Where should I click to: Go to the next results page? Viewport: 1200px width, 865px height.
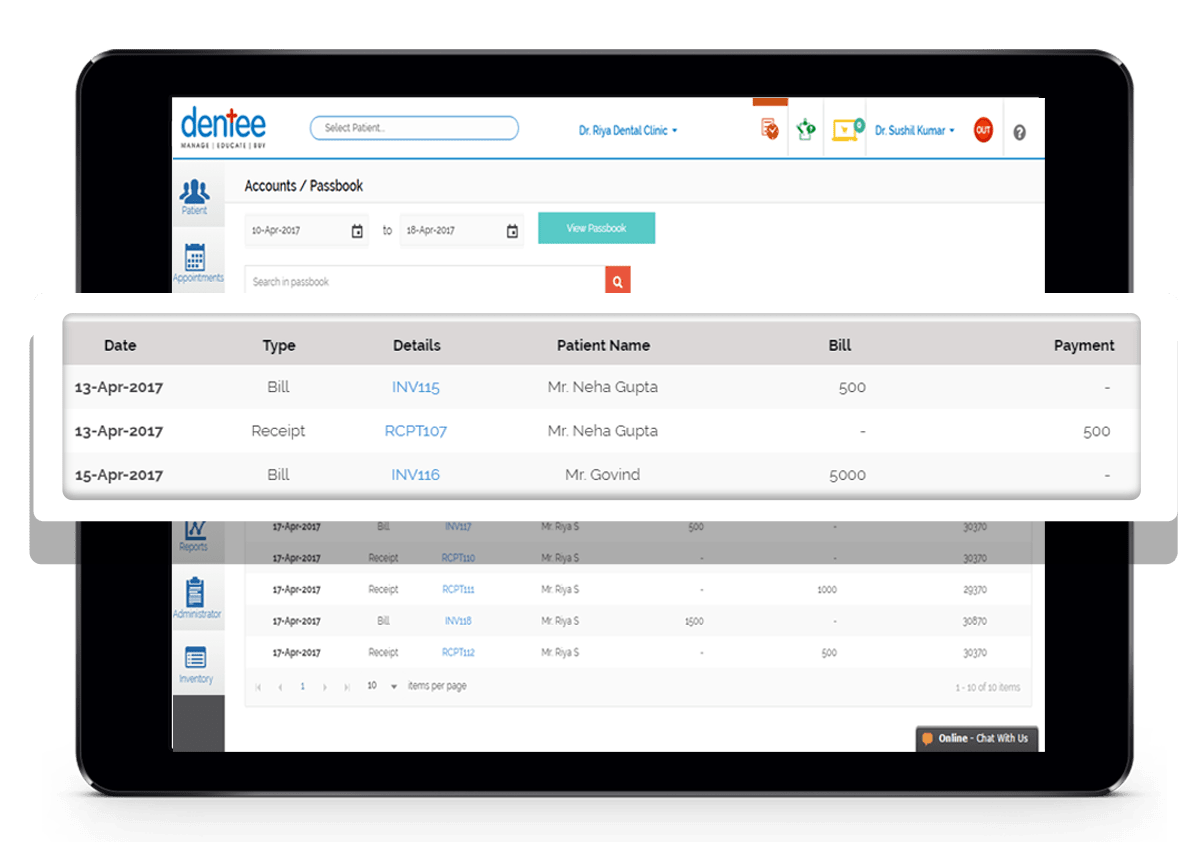[x=325, y=687]
